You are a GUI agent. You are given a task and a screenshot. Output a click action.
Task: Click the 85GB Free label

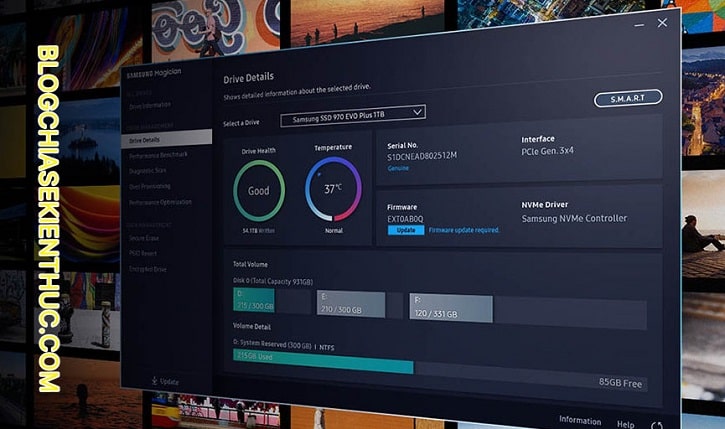tap(620, 383)
